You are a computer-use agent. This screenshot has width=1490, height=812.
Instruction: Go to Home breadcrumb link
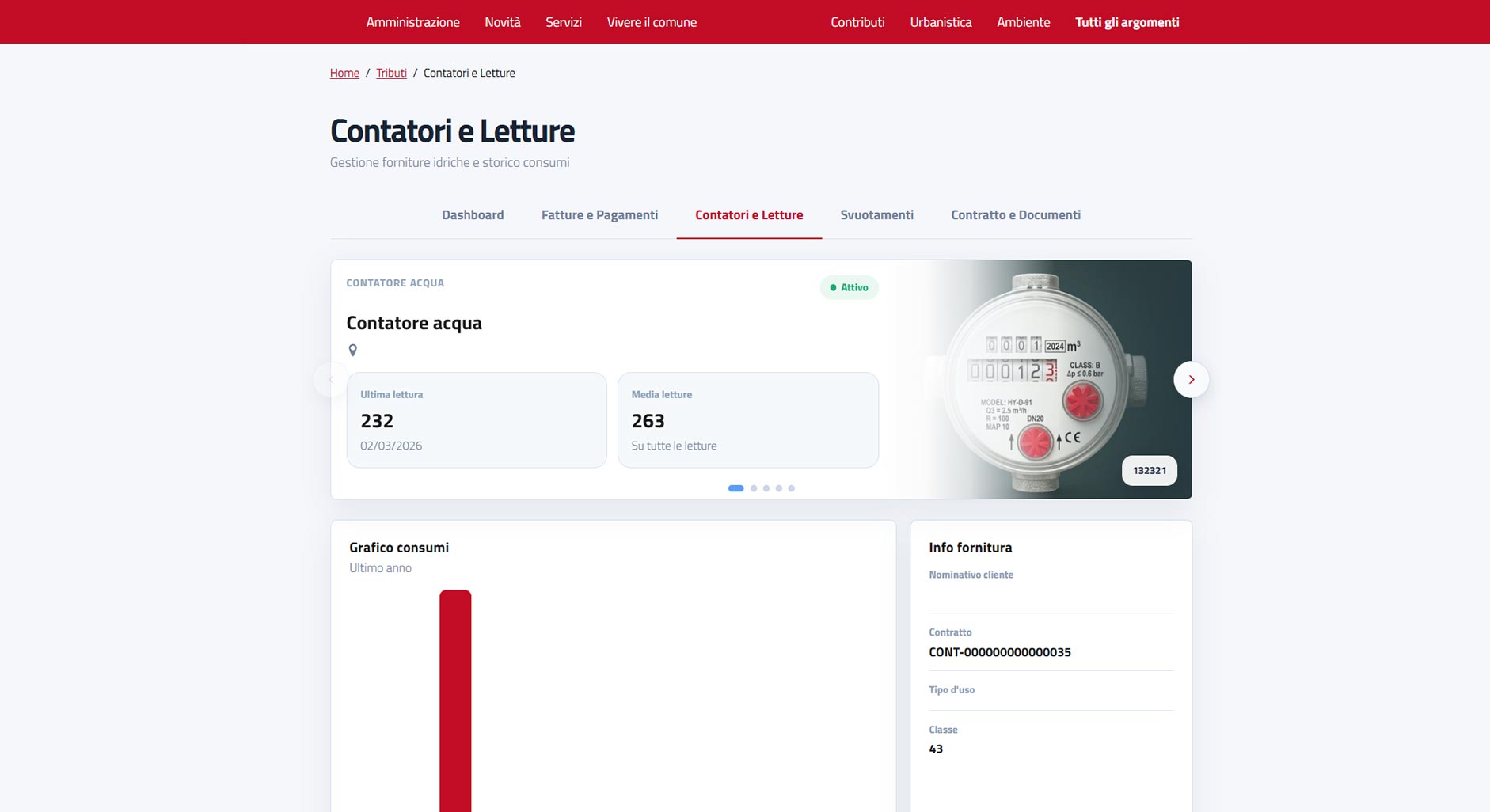344,73
